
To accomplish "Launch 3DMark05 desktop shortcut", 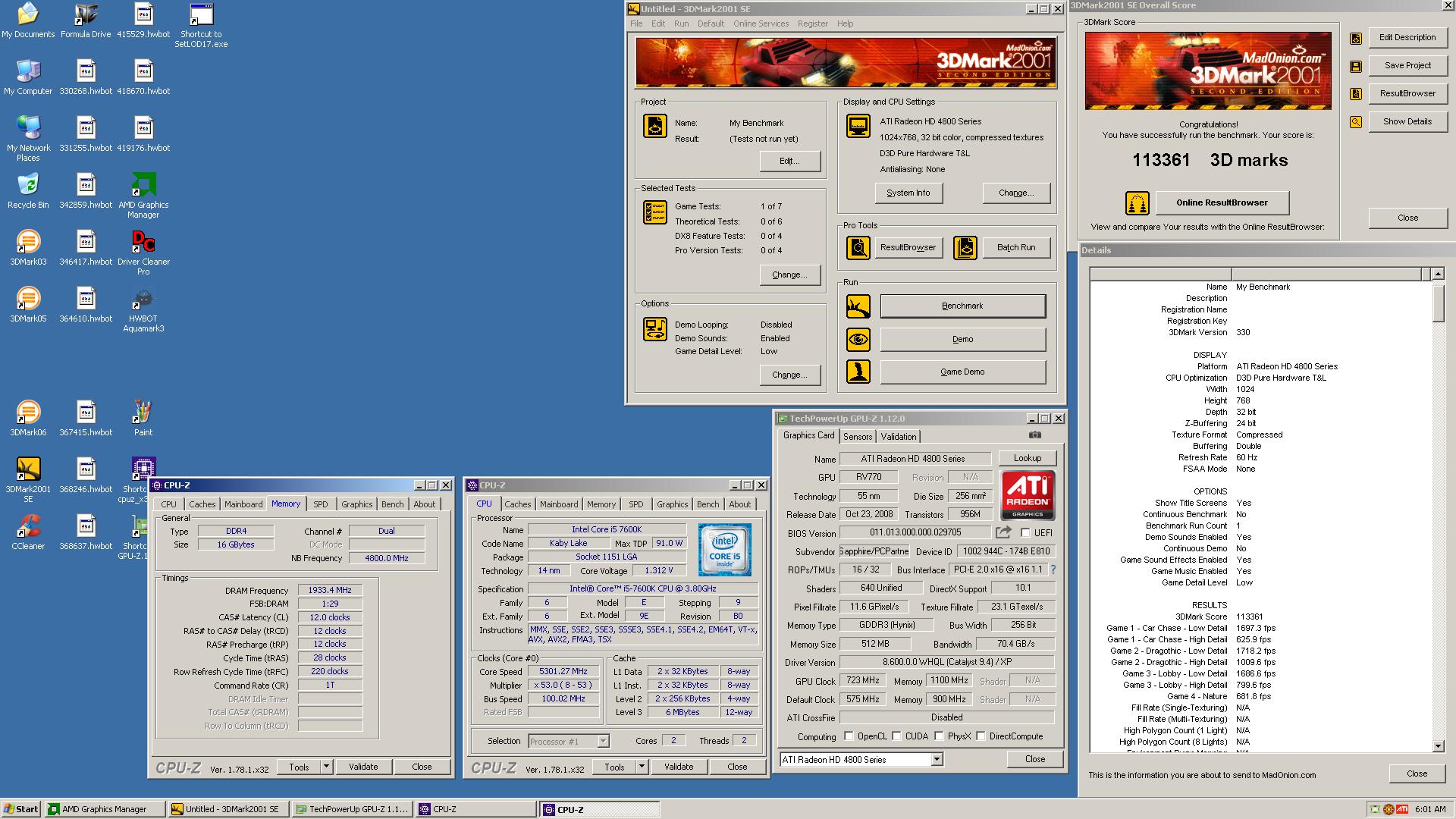I will click(x=28, y=306).
